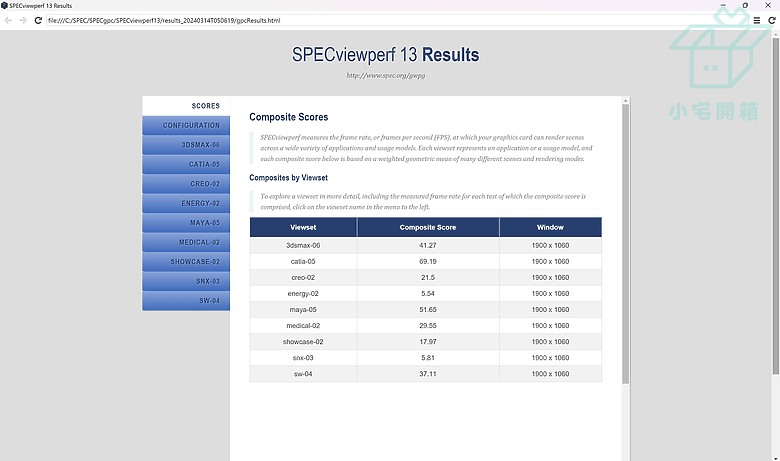Viewport: 780px width, 461px height.
Task: Click the Composite Score column header
Action: click(x=428, y=227)
